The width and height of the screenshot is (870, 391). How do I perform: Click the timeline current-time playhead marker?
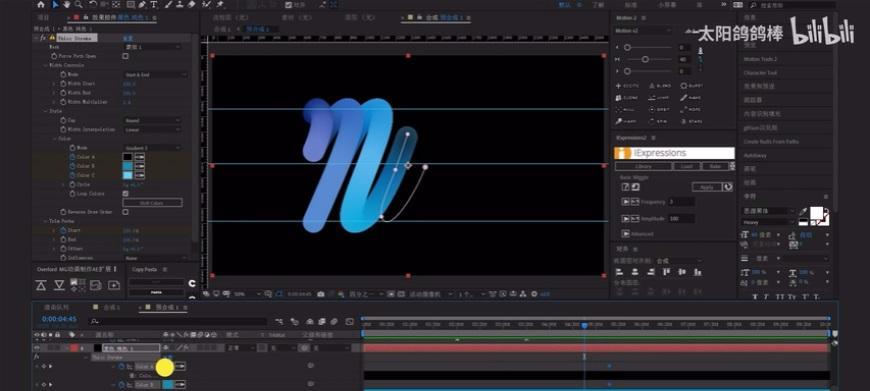tap(584, 326)
